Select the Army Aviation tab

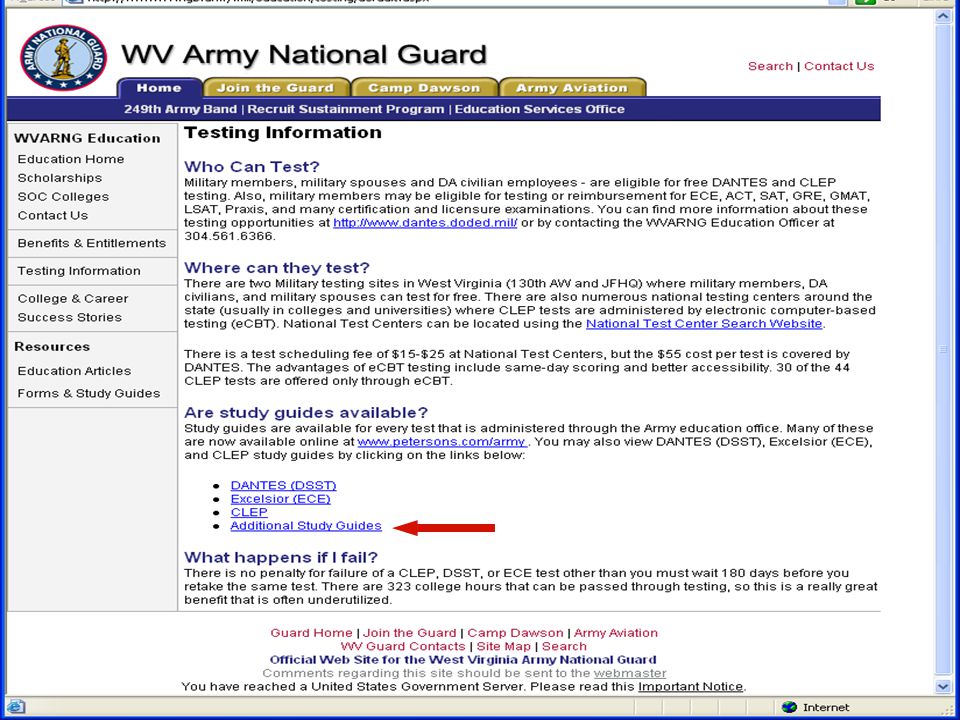[572, 88]
